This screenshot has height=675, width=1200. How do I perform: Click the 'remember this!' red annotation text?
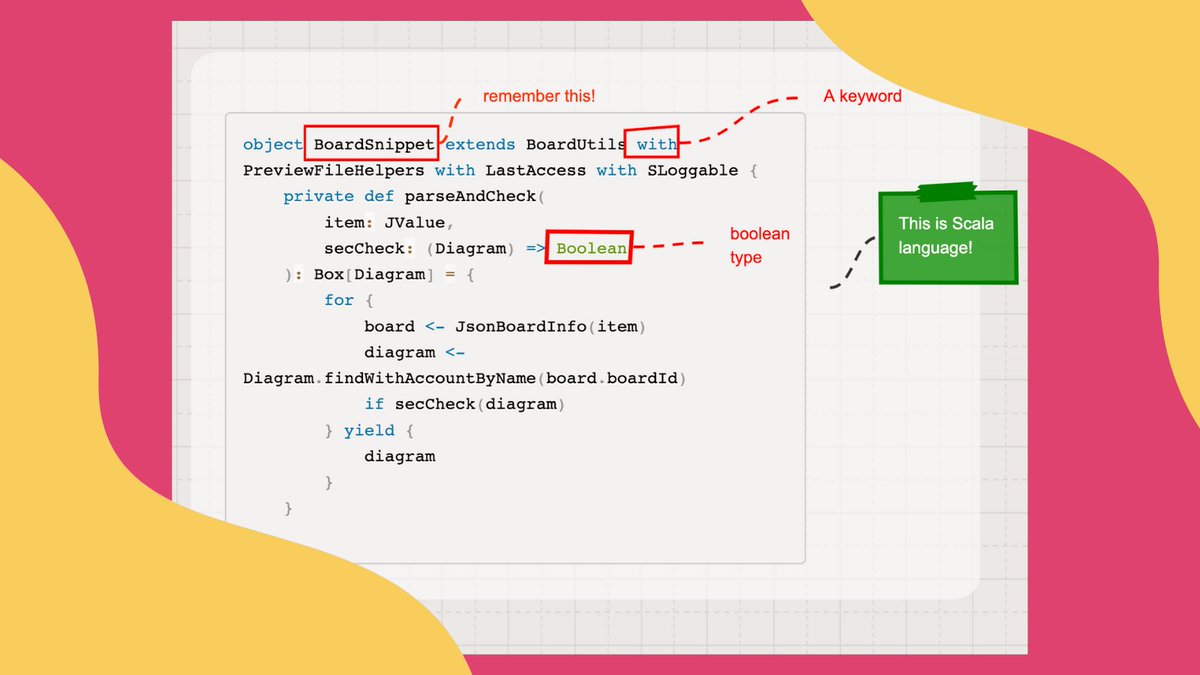coord(539,97)
